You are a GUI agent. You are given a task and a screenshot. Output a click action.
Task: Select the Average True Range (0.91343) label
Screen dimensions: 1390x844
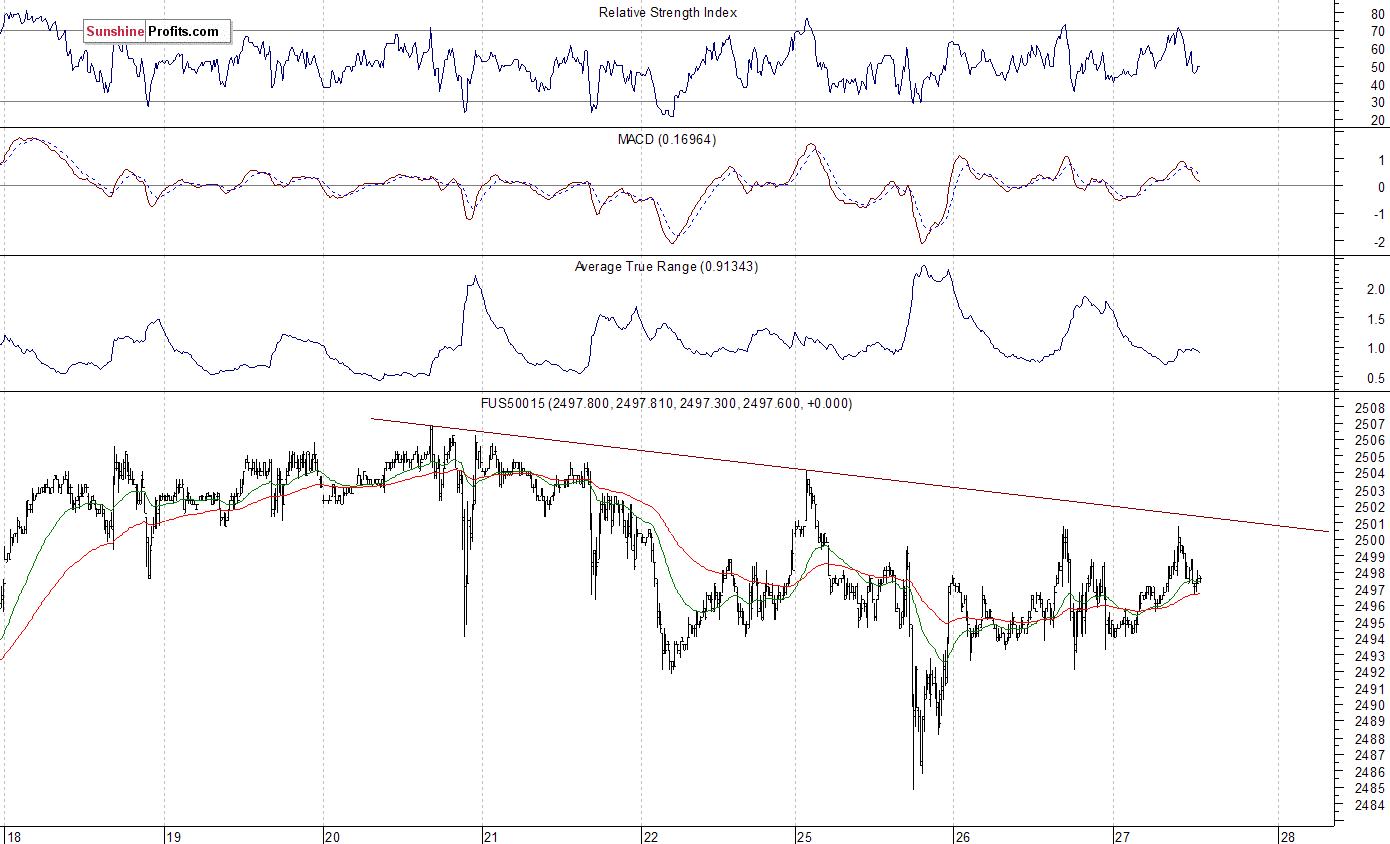(x=666, y=267)
